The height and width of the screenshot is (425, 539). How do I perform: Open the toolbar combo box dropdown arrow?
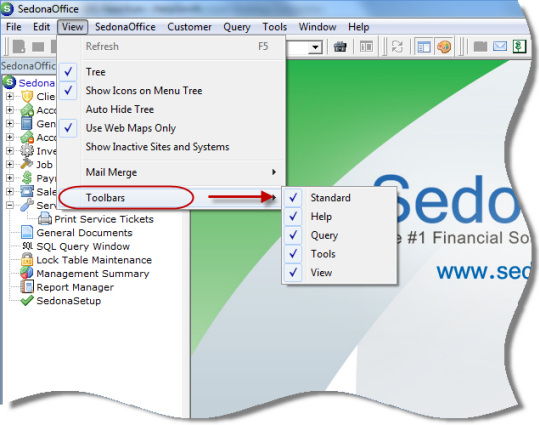pyautogui.click(x=315, y=47)
